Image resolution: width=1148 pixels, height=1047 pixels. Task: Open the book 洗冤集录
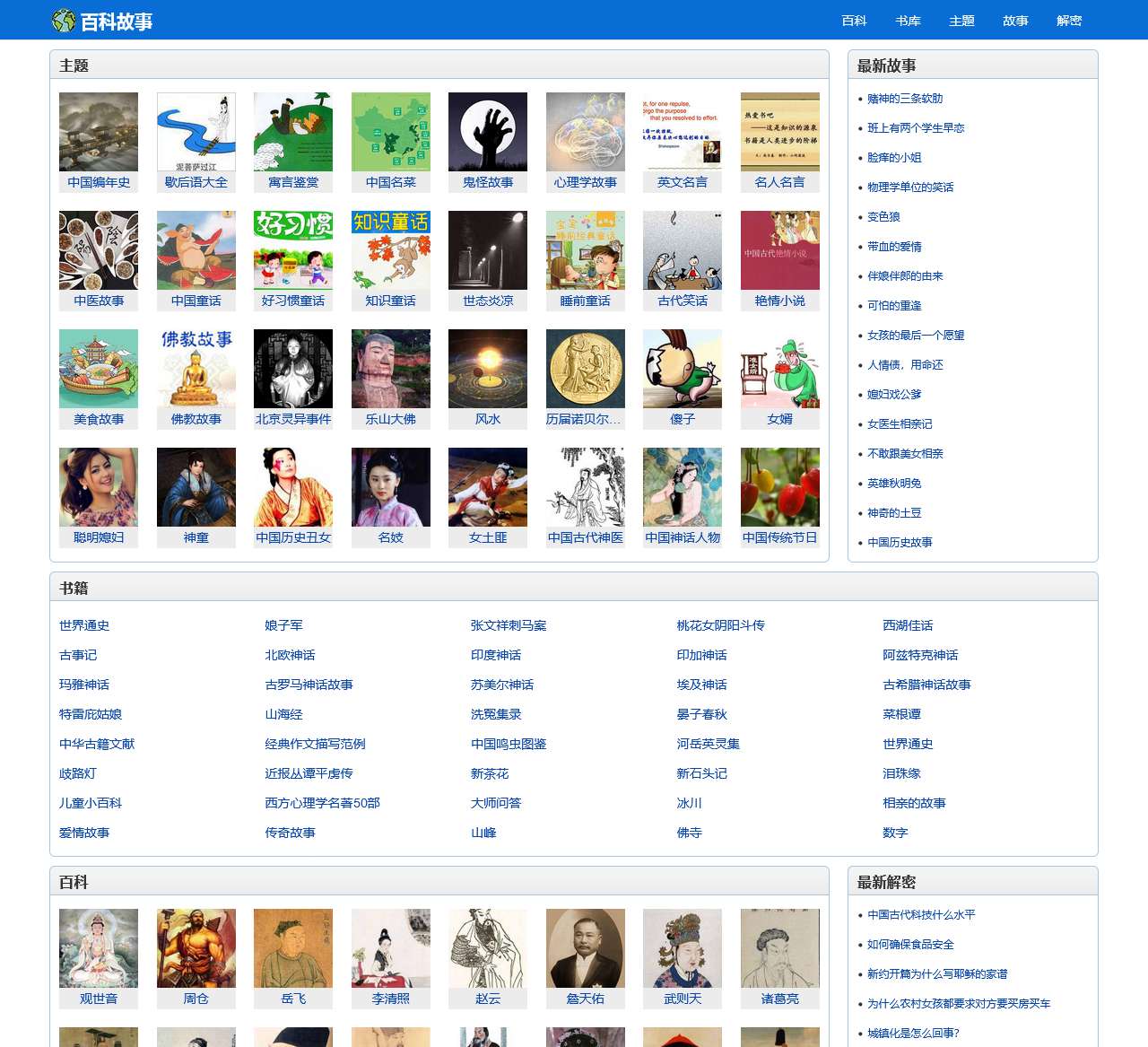(x=496, y=714)
